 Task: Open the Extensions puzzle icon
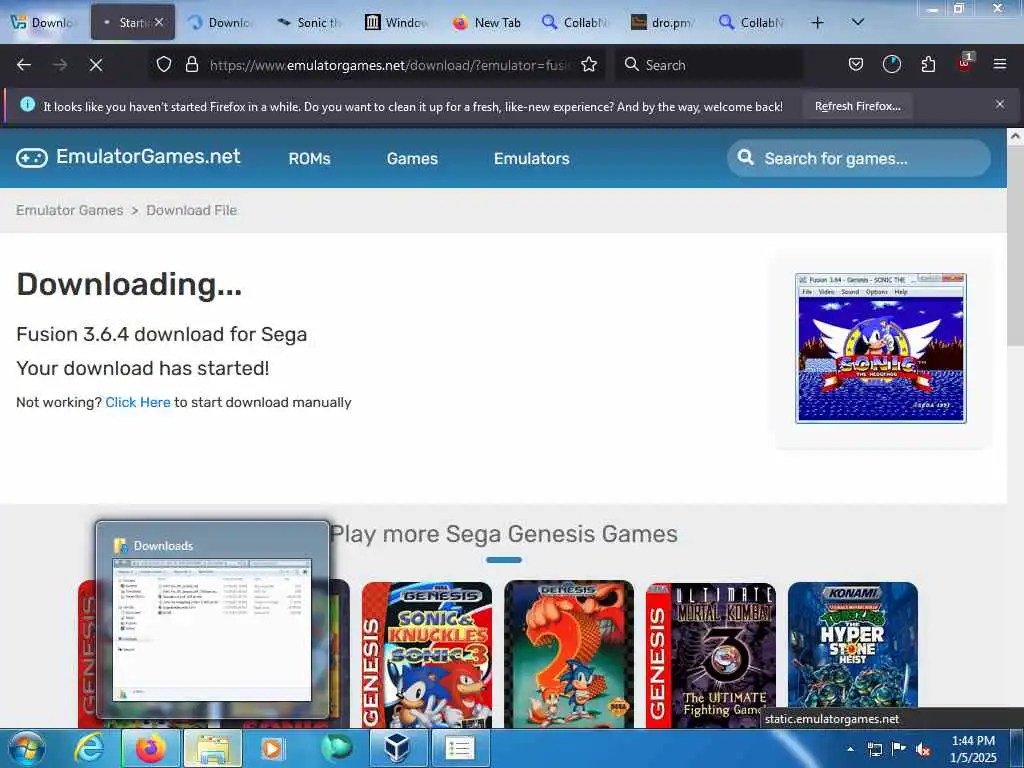[928, 65]
